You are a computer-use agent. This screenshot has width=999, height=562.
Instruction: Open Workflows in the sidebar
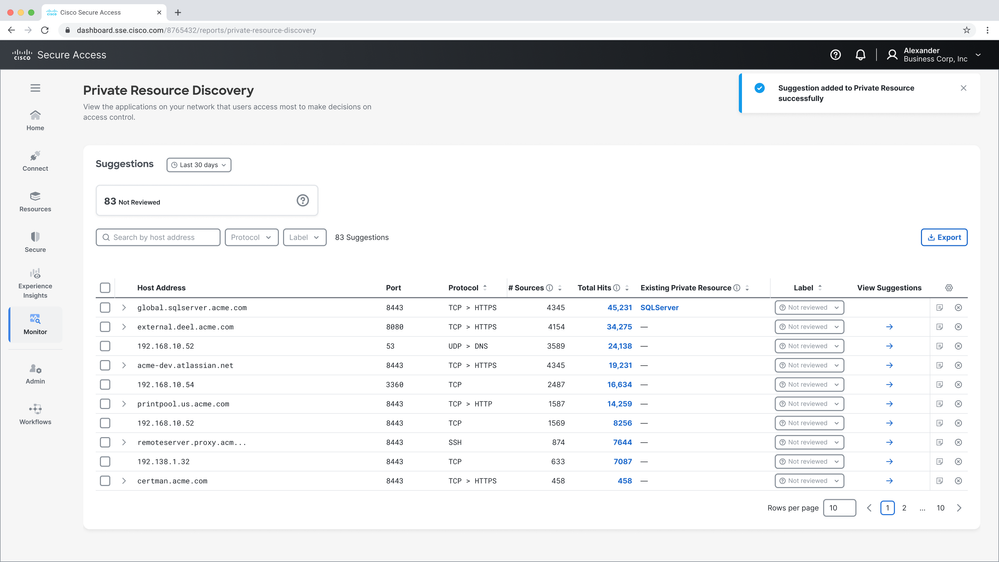(x=35, y=414)
